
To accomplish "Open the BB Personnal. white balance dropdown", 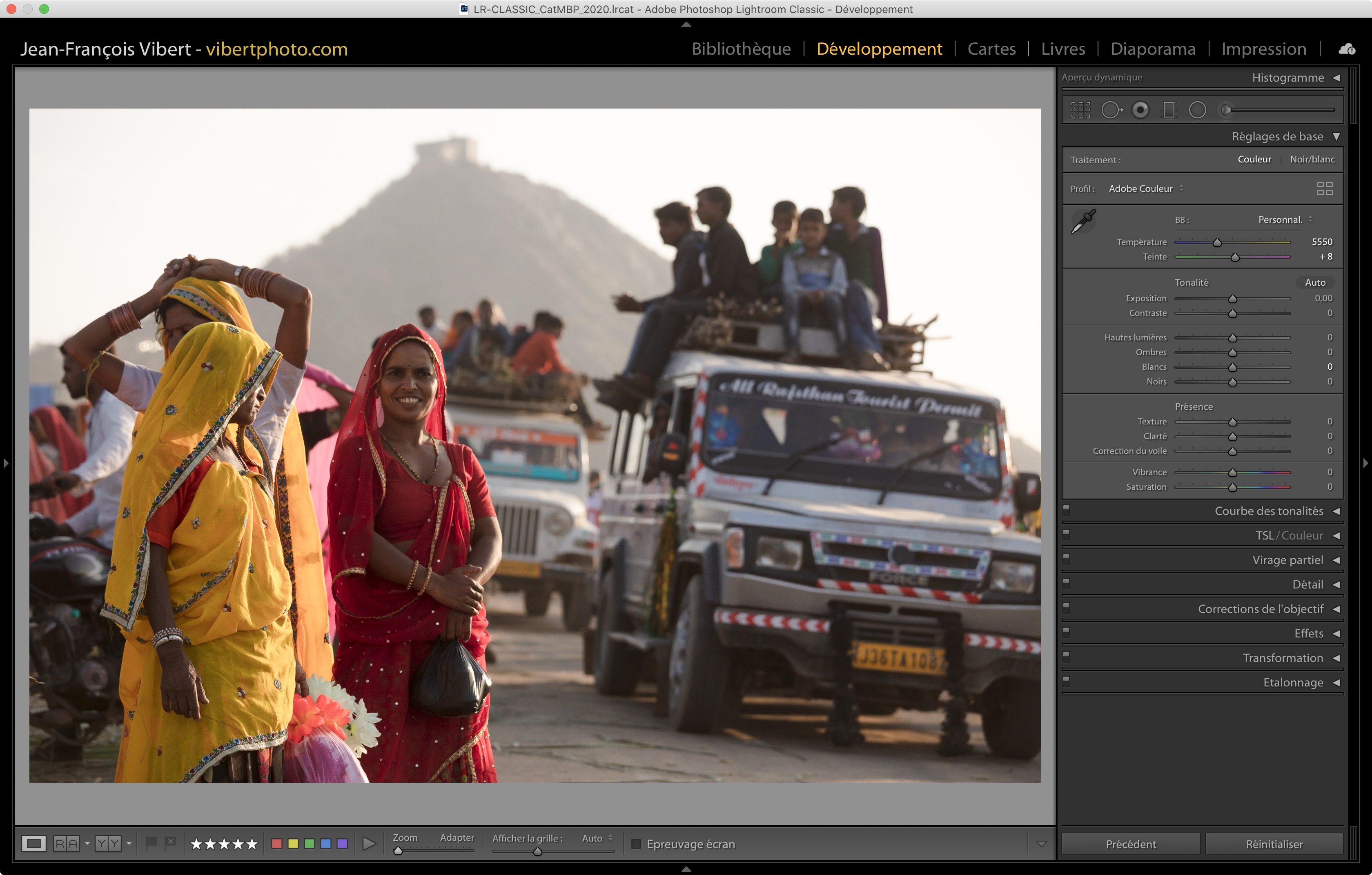I will click(1284, 220).
